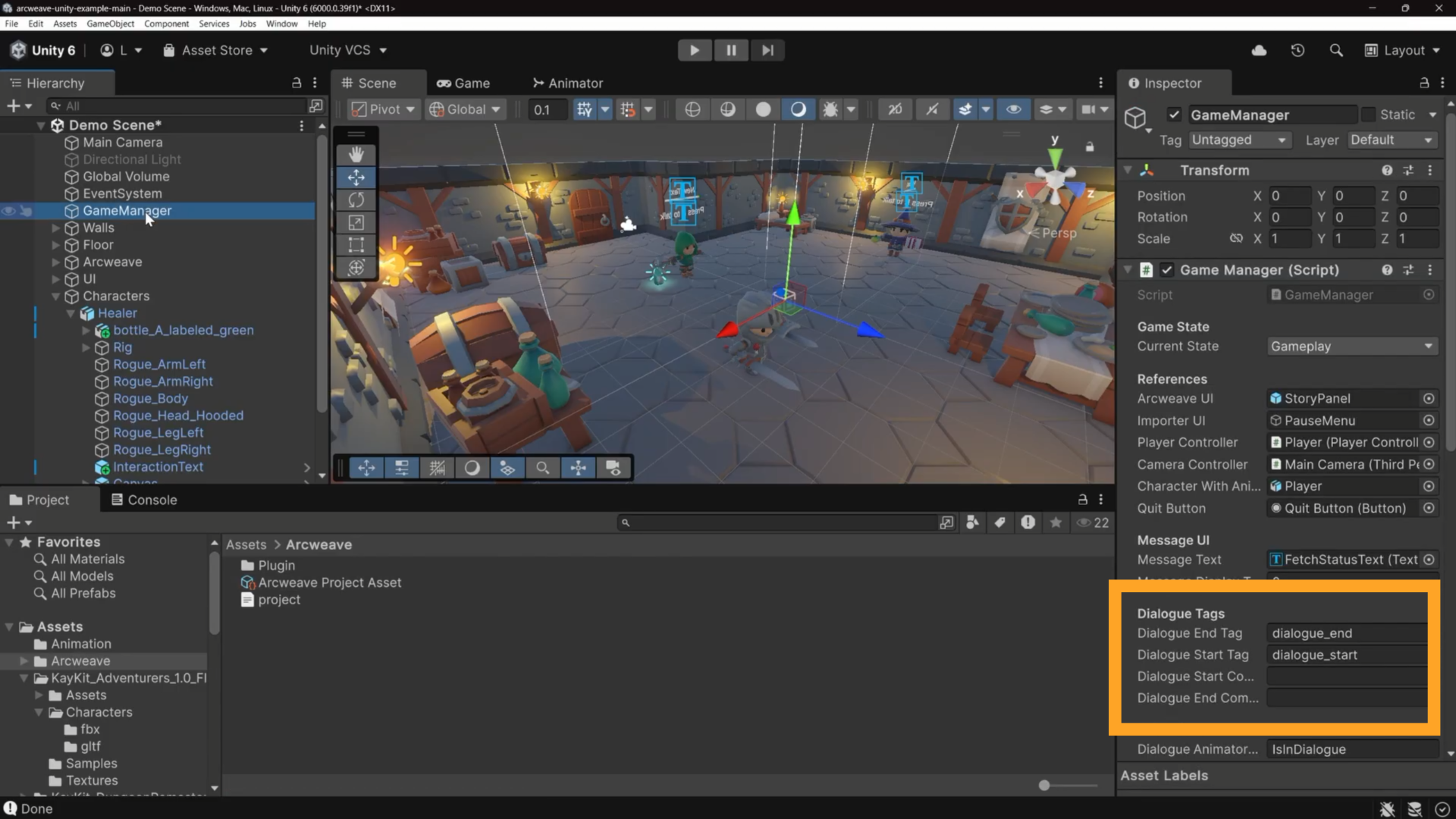The image size is (1456, 819).
Task: Open Story Panel object picker
Action: coord(1429,399)
